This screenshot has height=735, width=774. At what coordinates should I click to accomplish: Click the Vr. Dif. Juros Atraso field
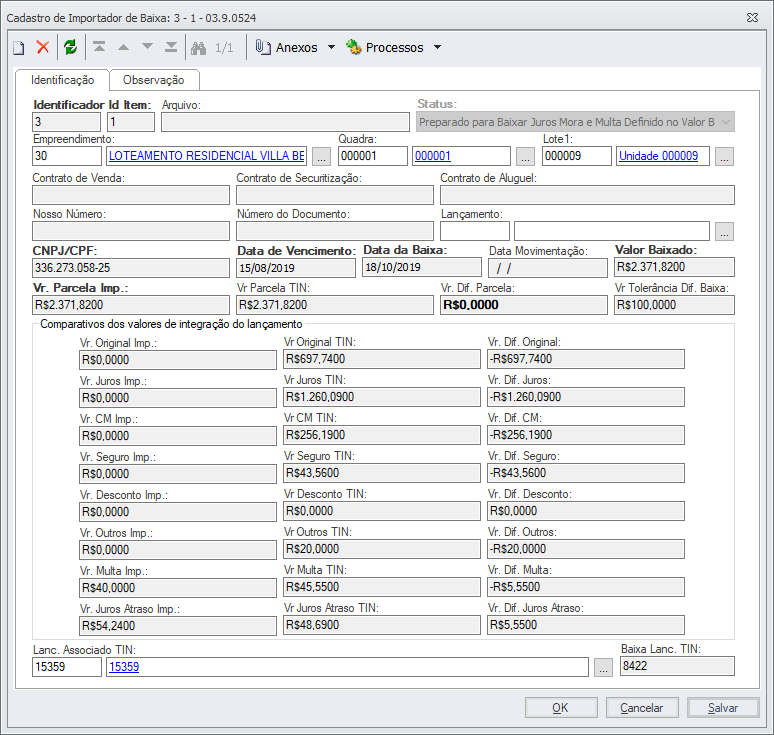(586, 625)
